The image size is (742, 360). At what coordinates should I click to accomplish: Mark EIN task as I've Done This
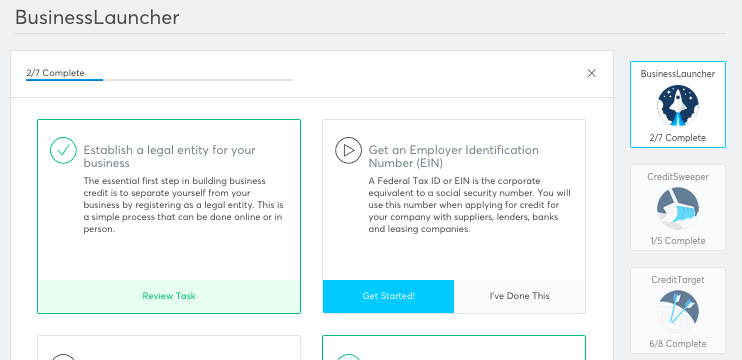tap(520, 296)
